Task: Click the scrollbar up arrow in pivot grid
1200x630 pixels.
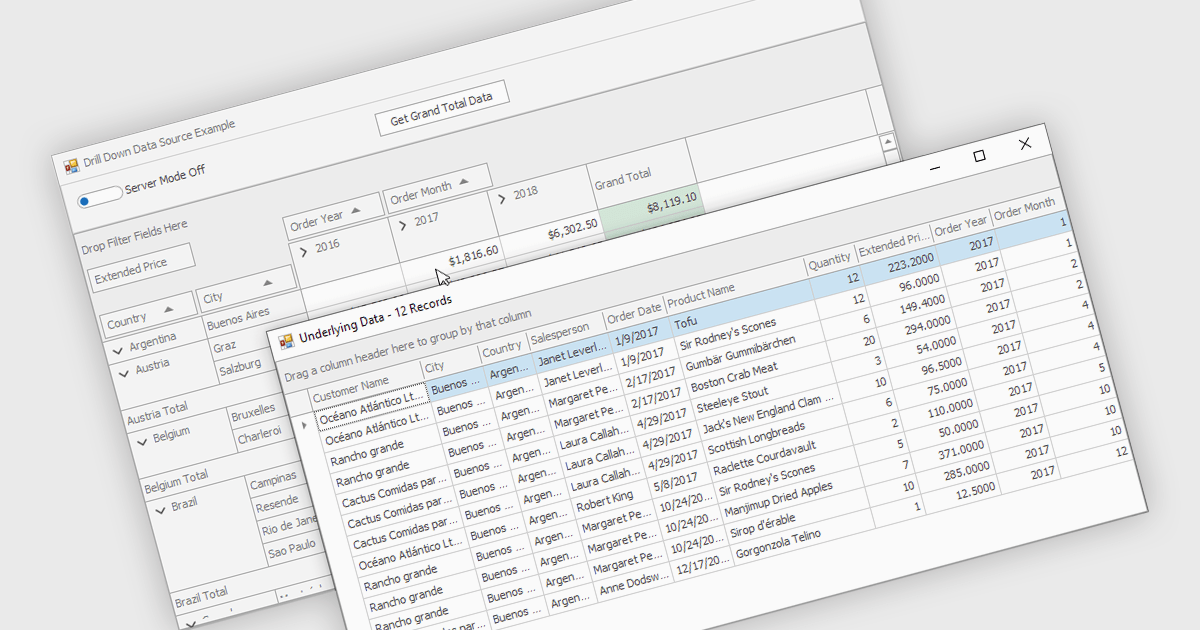Action: [x=886, y=142]
